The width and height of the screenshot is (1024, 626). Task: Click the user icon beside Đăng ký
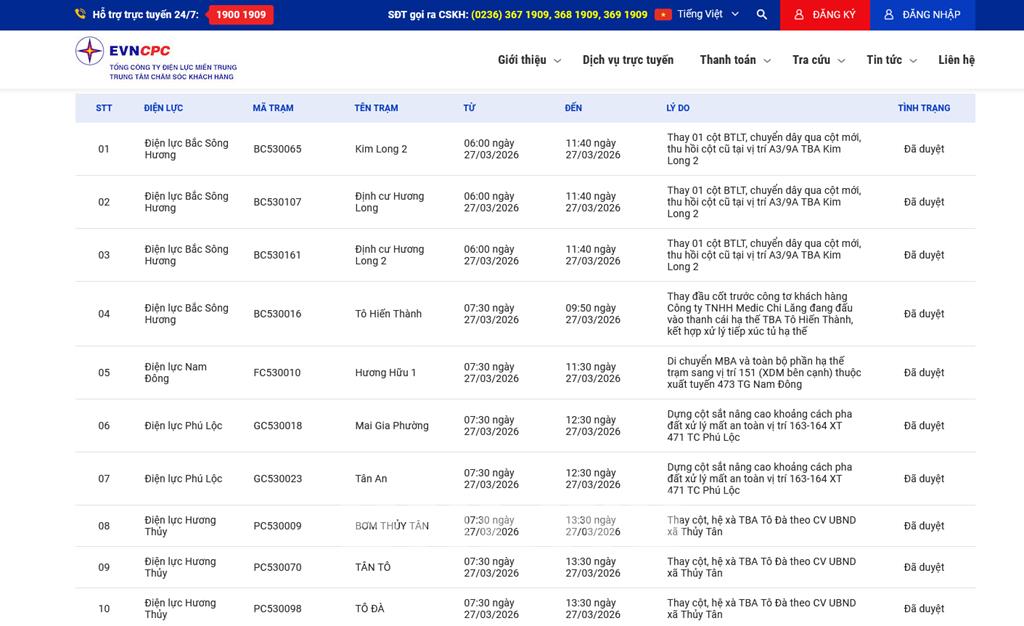[x=798, y=15]
